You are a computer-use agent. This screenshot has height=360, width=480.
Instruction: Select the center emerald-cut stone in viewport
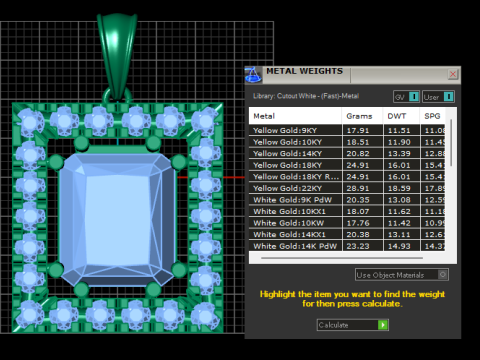tap(118, 219)
